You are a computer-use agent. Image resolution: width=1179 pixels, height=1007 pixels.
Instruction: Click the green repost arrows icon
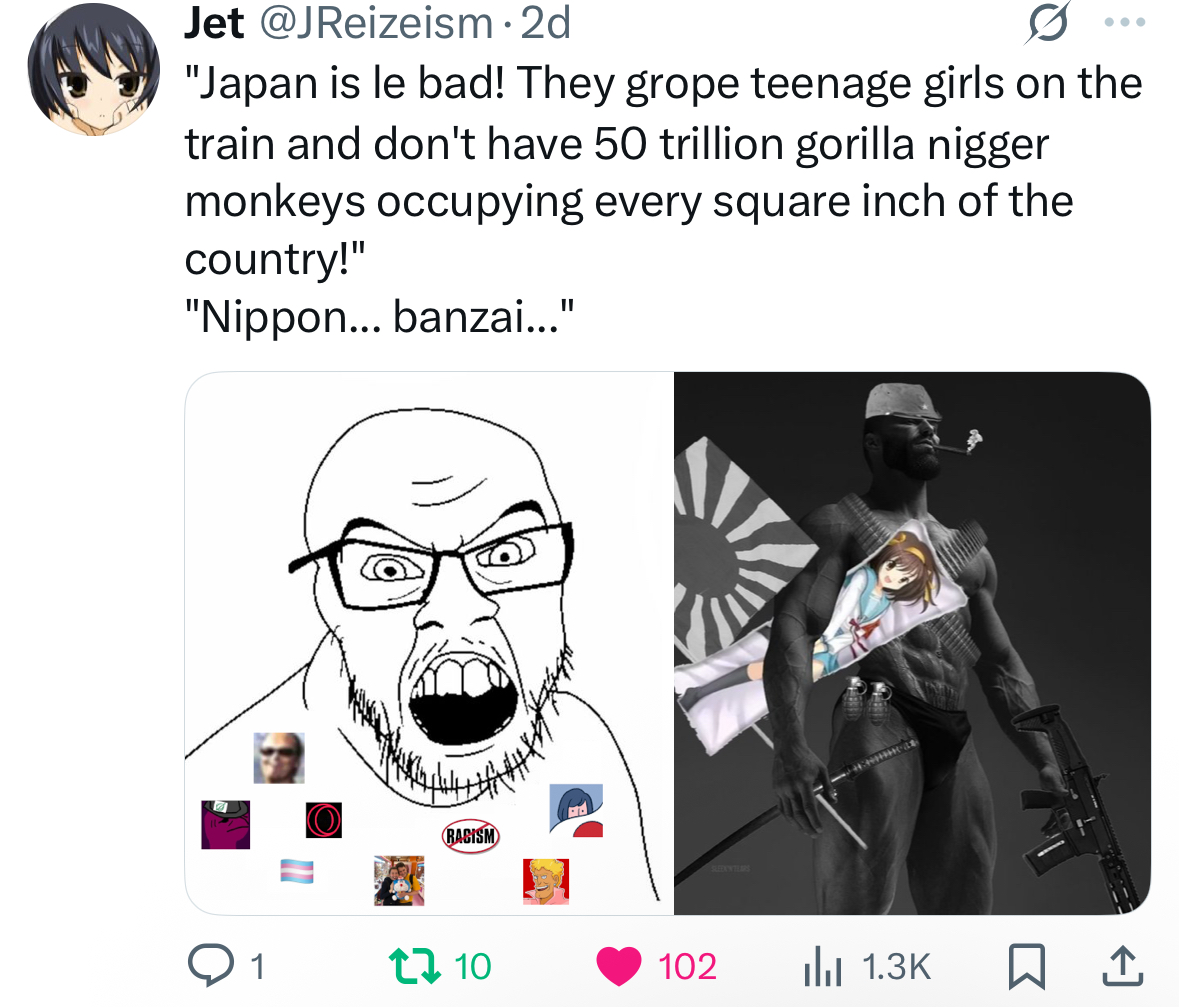pyautogui.click(x=414, y=966)
